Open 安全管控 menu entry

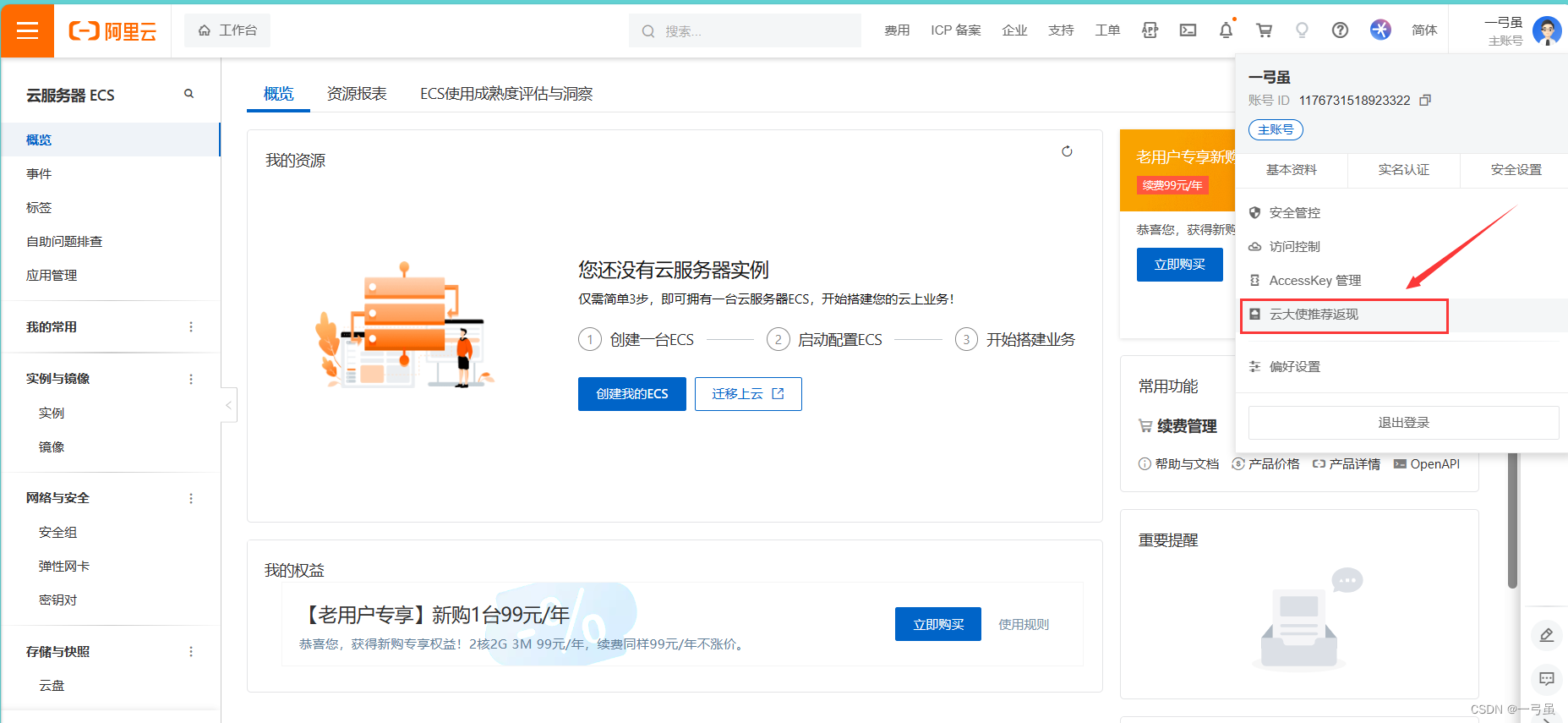click(x=1401, y=212)
